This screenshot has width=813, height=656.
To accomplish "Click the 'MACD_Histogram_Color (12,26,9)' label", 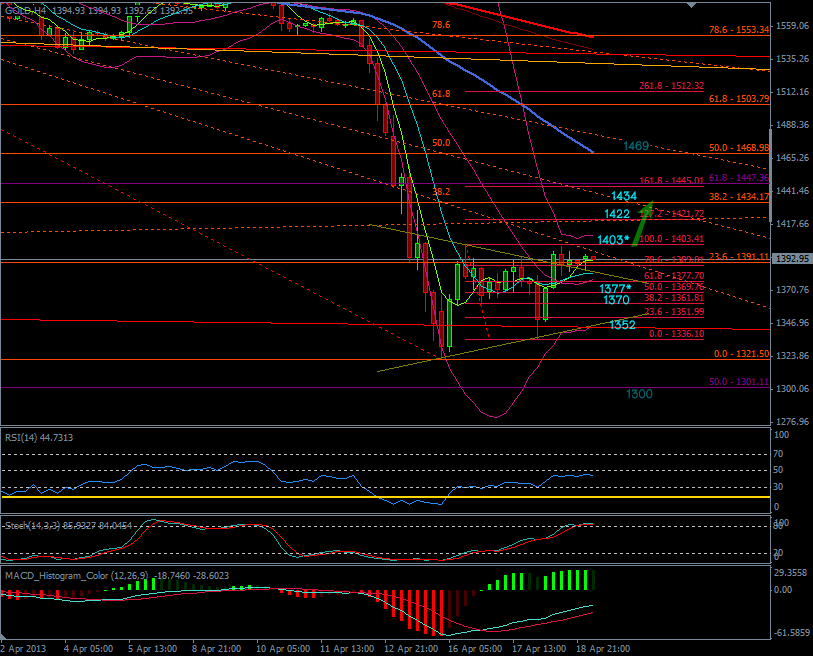I will 76,576.
